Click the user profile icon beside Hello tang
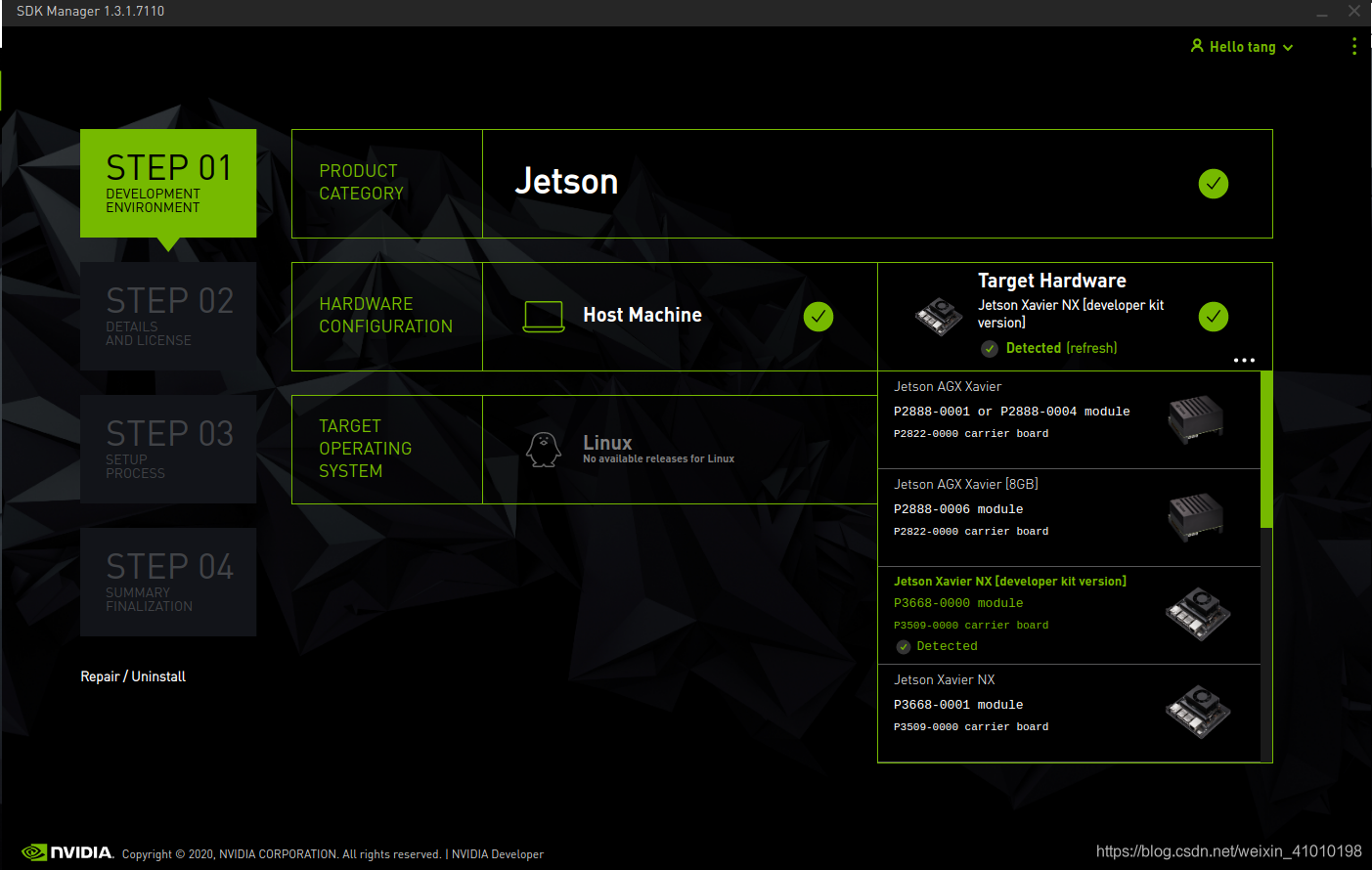The image size is (1372, 870). [x=1197, y=46]
